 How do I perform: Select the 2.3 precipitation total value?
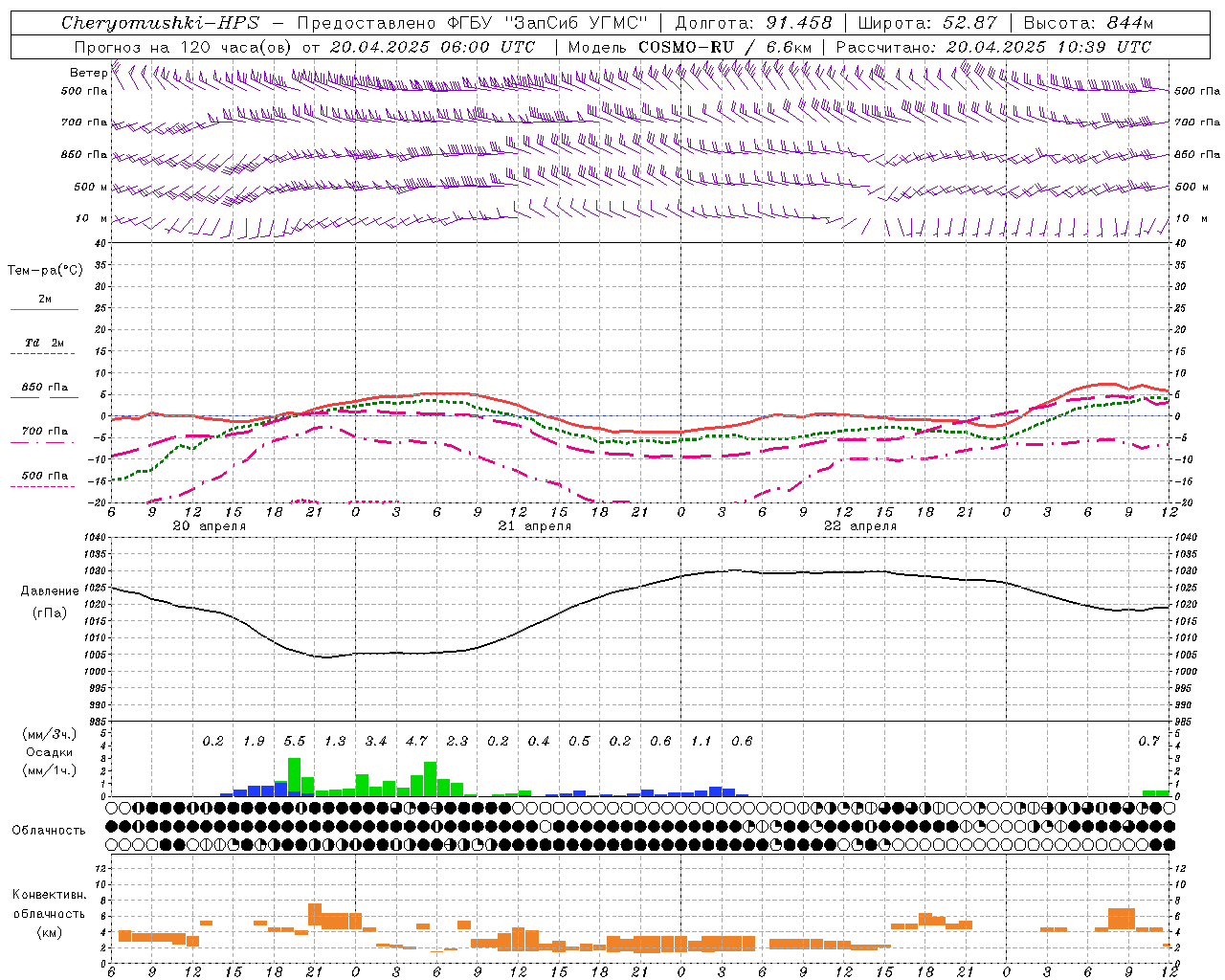click(x=457, y=742)
